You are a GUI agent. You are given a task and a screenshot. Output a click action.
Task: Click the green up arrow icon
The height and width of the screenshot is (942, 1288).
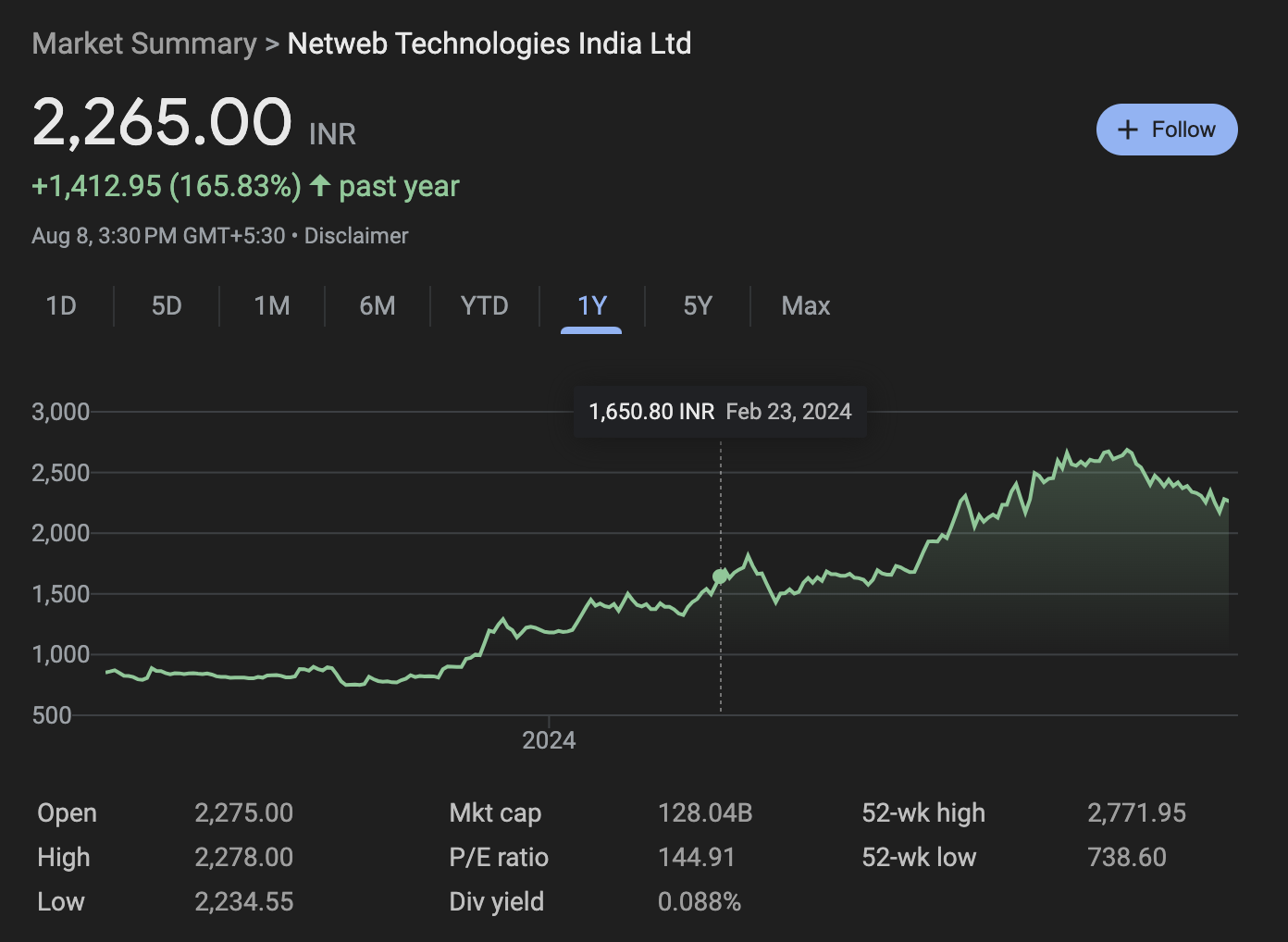(x=320, y=186)
